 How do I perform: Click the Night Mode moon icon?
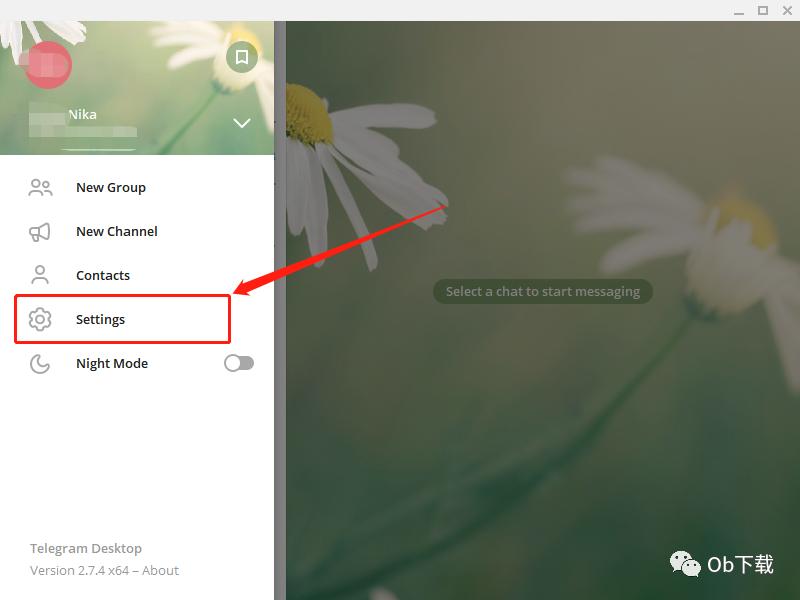coord(40,364)
